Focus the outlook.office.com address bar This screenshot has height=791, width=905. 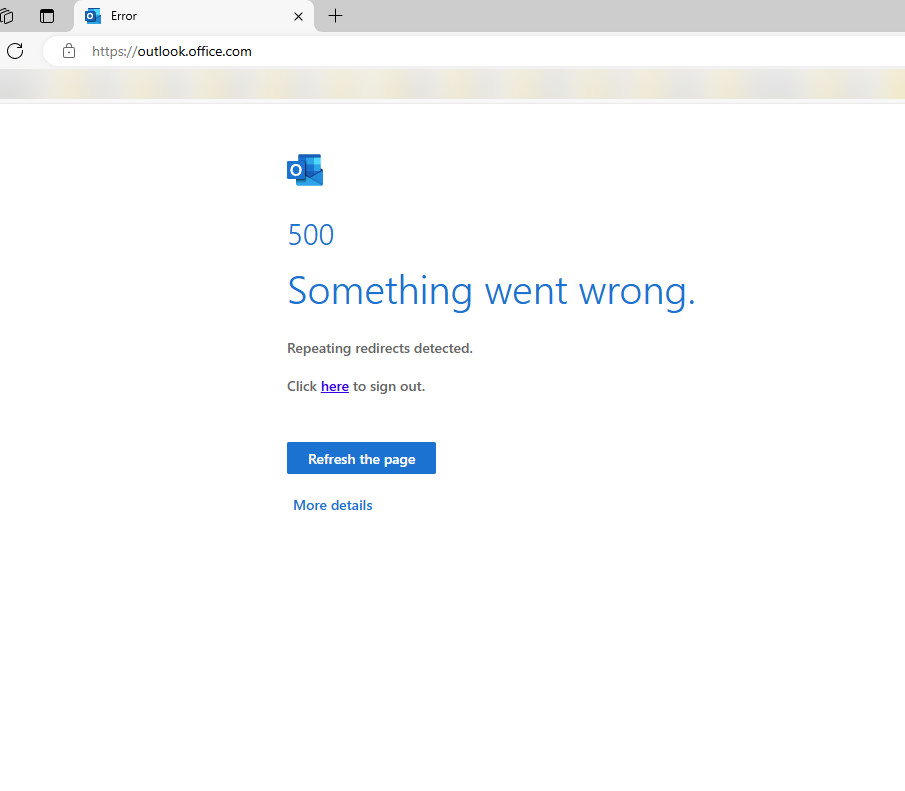pyautogui.click(x=500, y=51)
